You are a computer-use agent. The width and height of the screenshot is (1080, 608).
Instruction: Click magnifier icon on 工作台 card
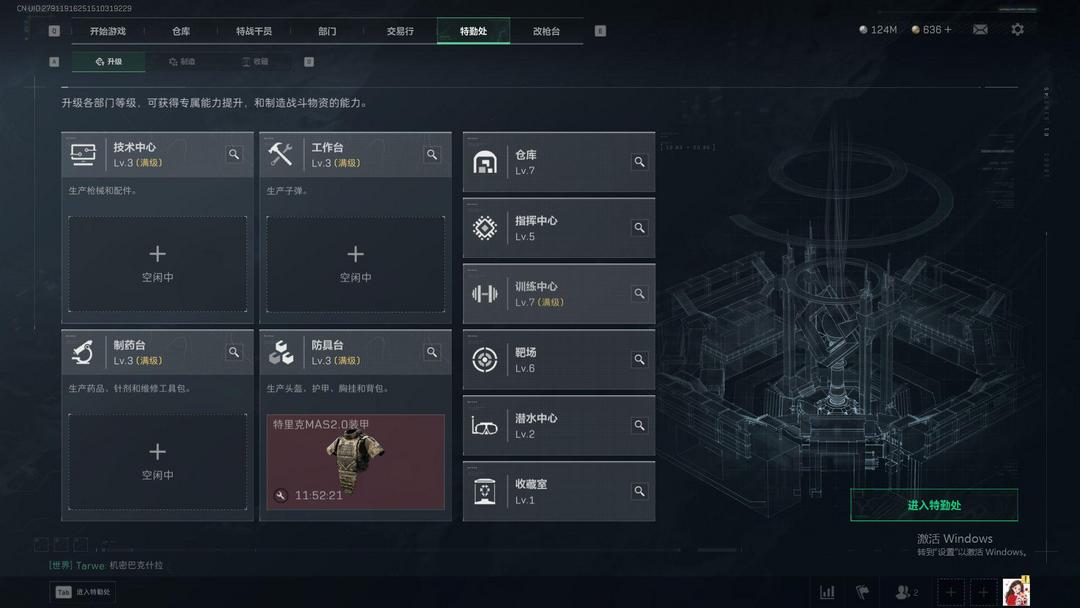point(432,154)
